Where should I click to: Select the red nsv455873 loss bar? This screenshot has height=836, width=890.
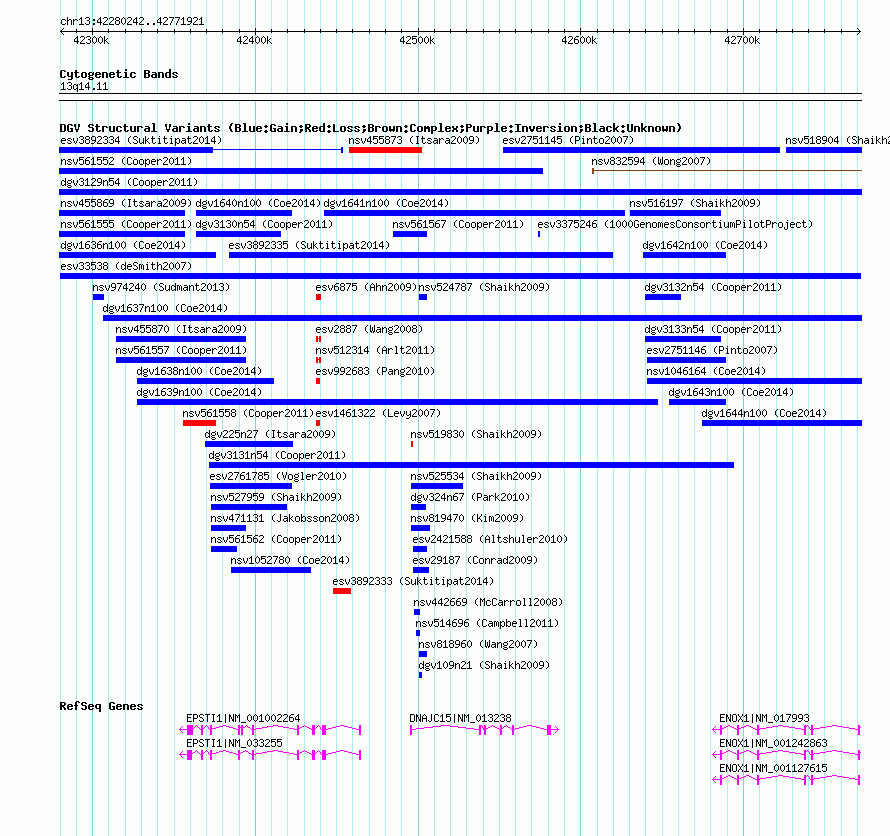coord(385,150)
